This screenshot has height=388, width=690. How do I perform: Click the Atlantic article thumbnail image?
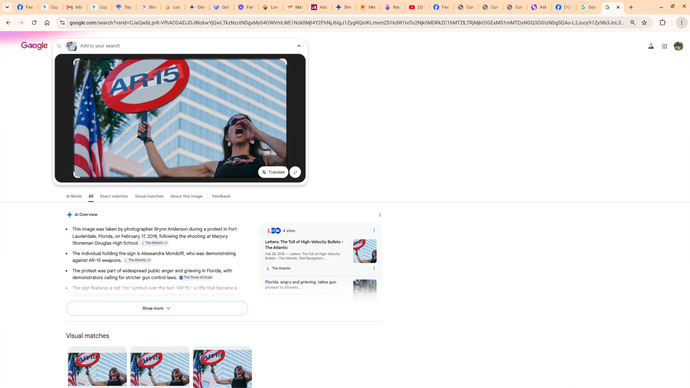click(x=365, y=251)
